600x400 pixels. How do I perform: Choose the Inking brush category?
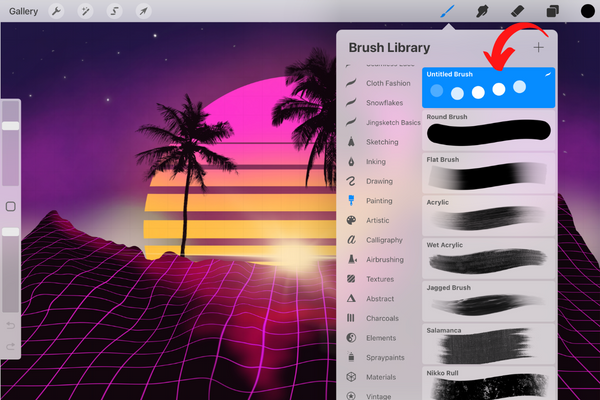tap(376, 161)
